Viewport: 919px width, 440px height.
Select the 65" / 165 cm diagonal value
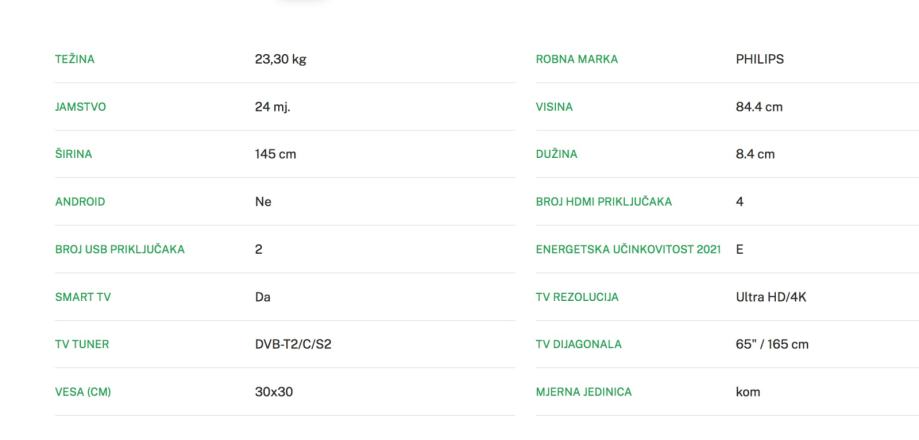click(772, 344)
